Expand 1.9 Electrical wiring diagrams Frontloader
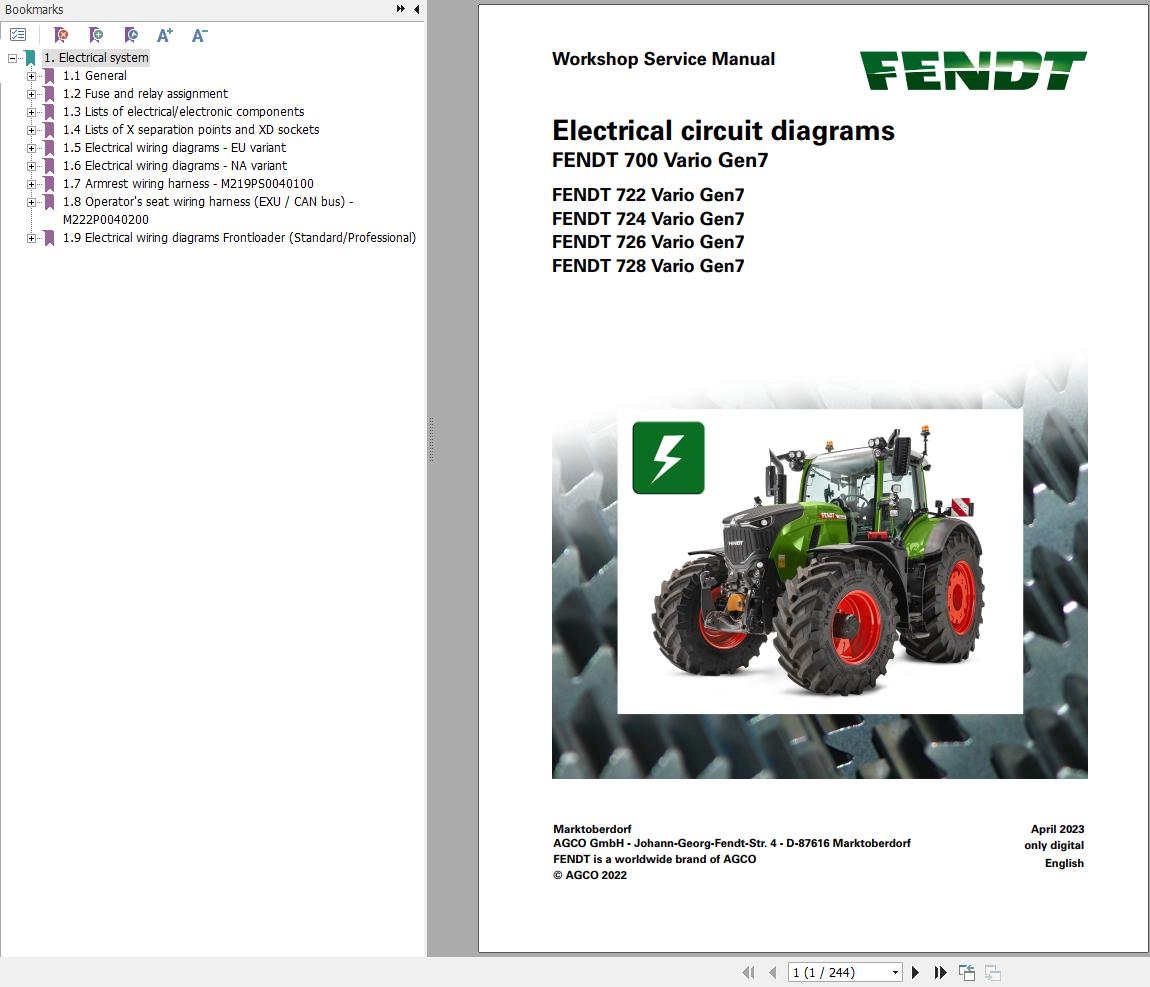The height and width of the screenshot is (987, 1150). [x=31, y=238]
